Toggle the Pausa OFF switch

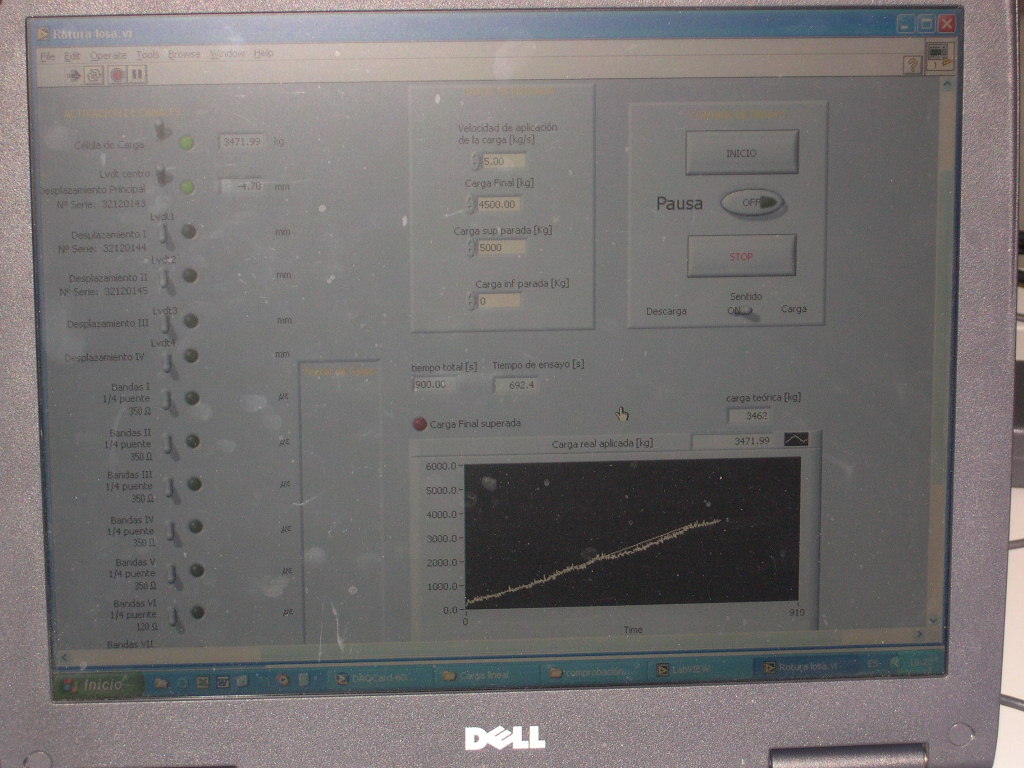pos(752,203)
